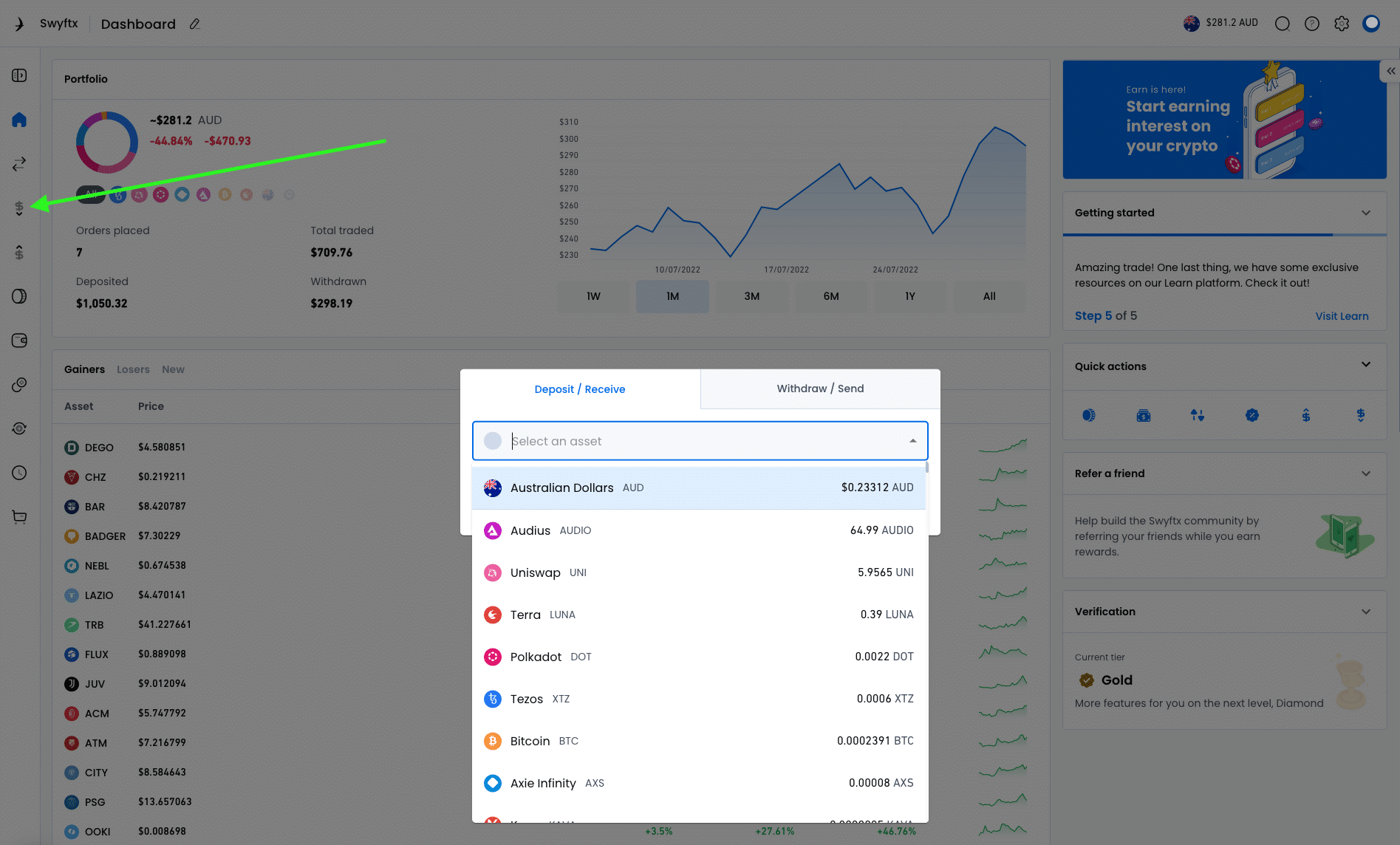Image resolution: width=1400 pixels, height=845 pixels.
Task: Click the portfolio donut chart
Action: pyautogui.click(x=107, y=143)
